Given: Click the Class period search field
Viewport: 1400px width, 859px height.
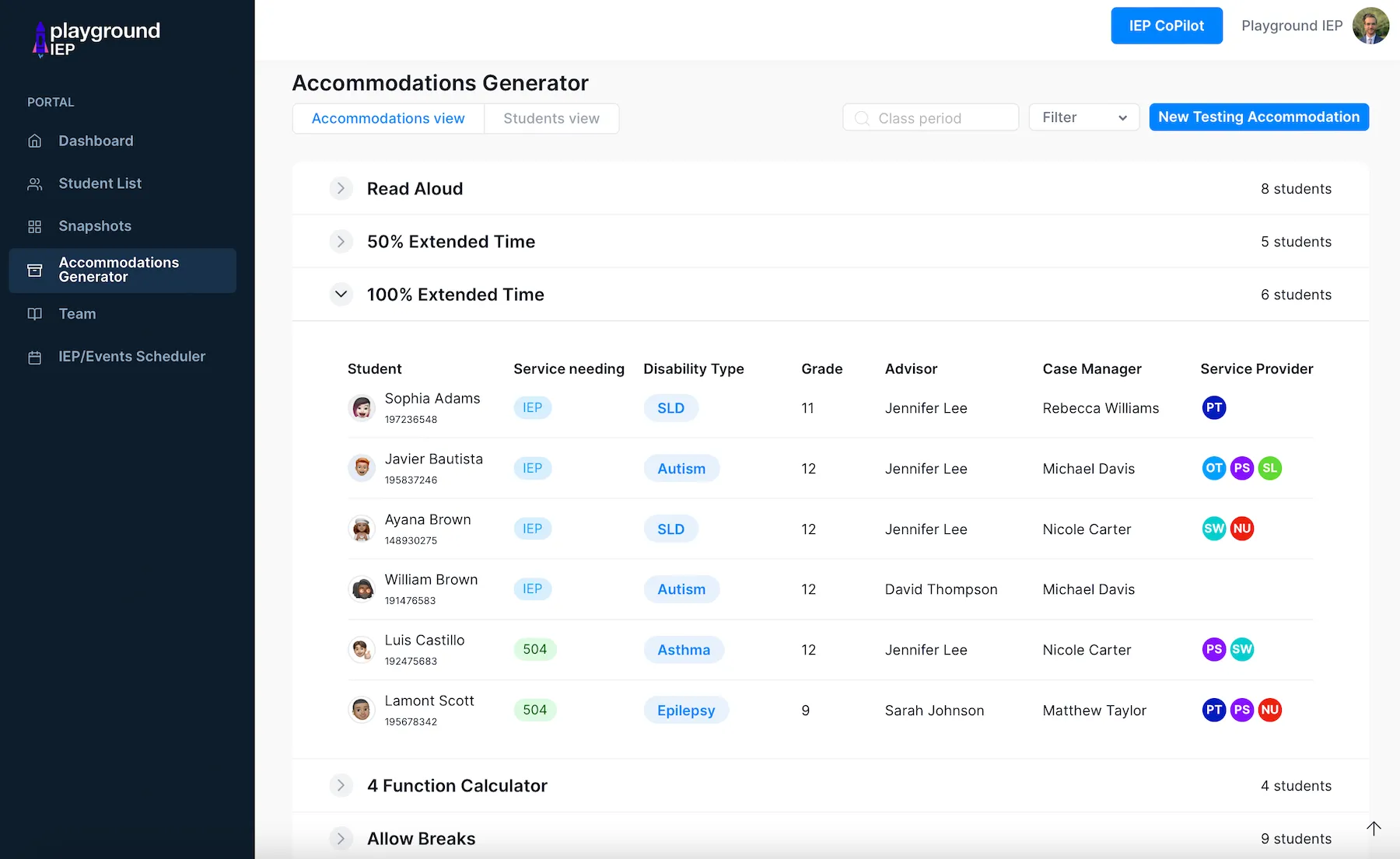Looking at the screenshot, I should [930, 117].
